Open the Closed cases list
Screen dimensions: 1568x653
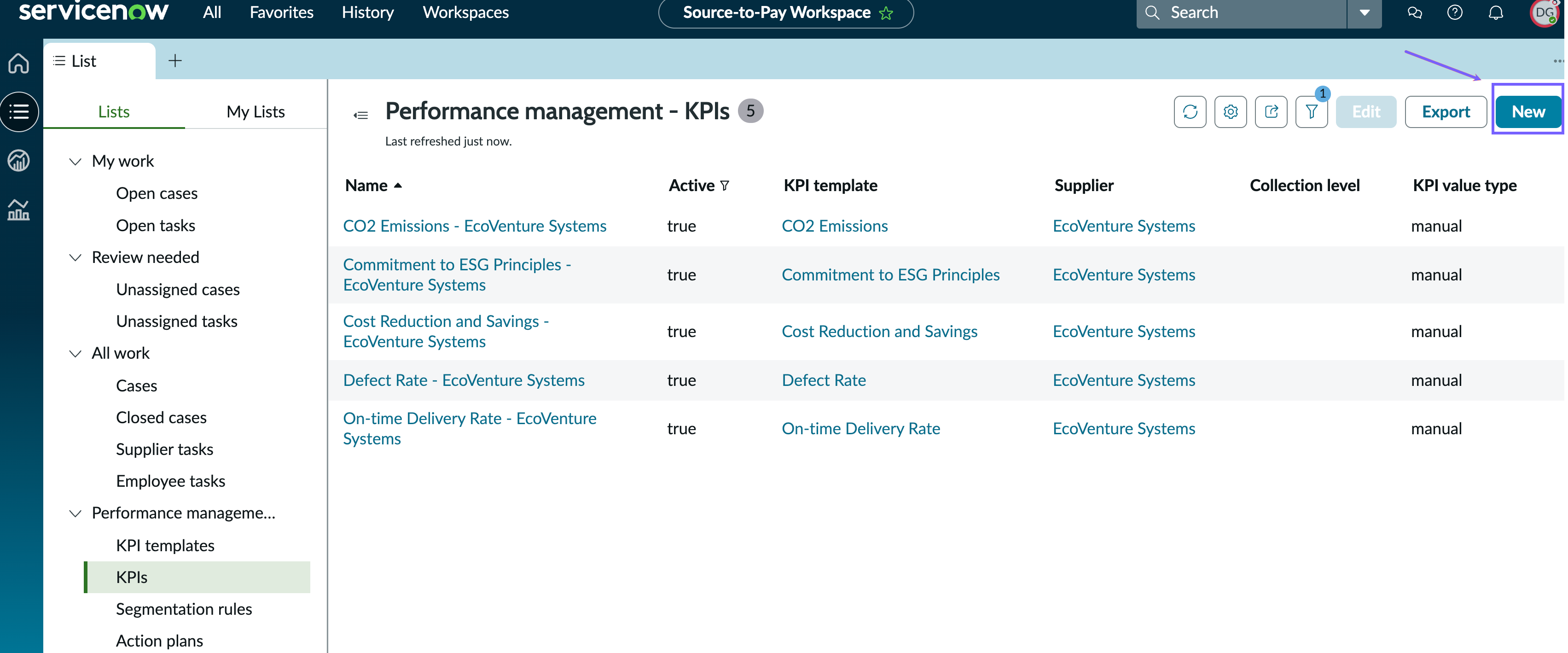161,417
